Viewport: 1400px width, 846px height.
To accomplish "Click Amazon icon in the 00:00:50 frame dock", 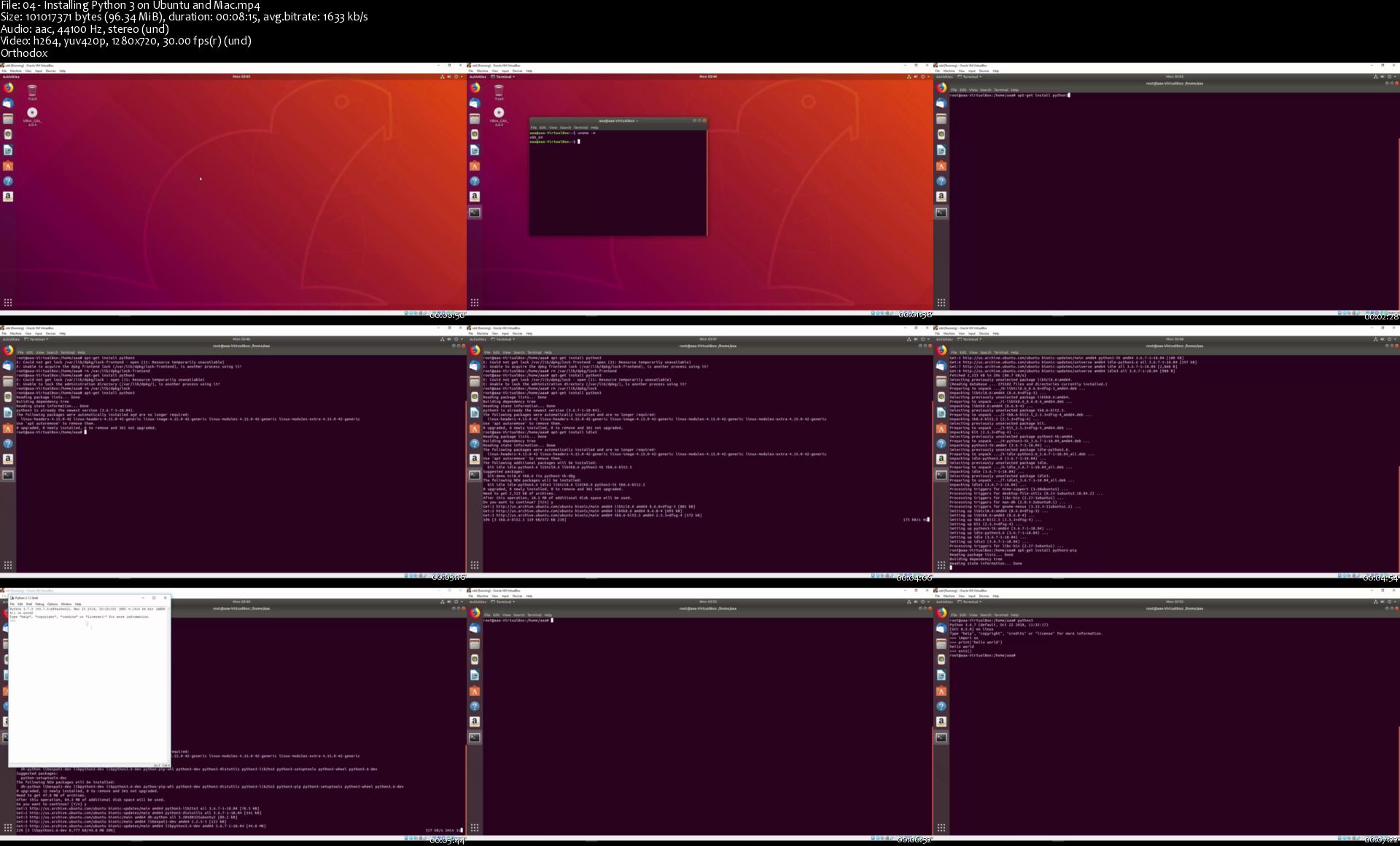I will pos(8,196).
